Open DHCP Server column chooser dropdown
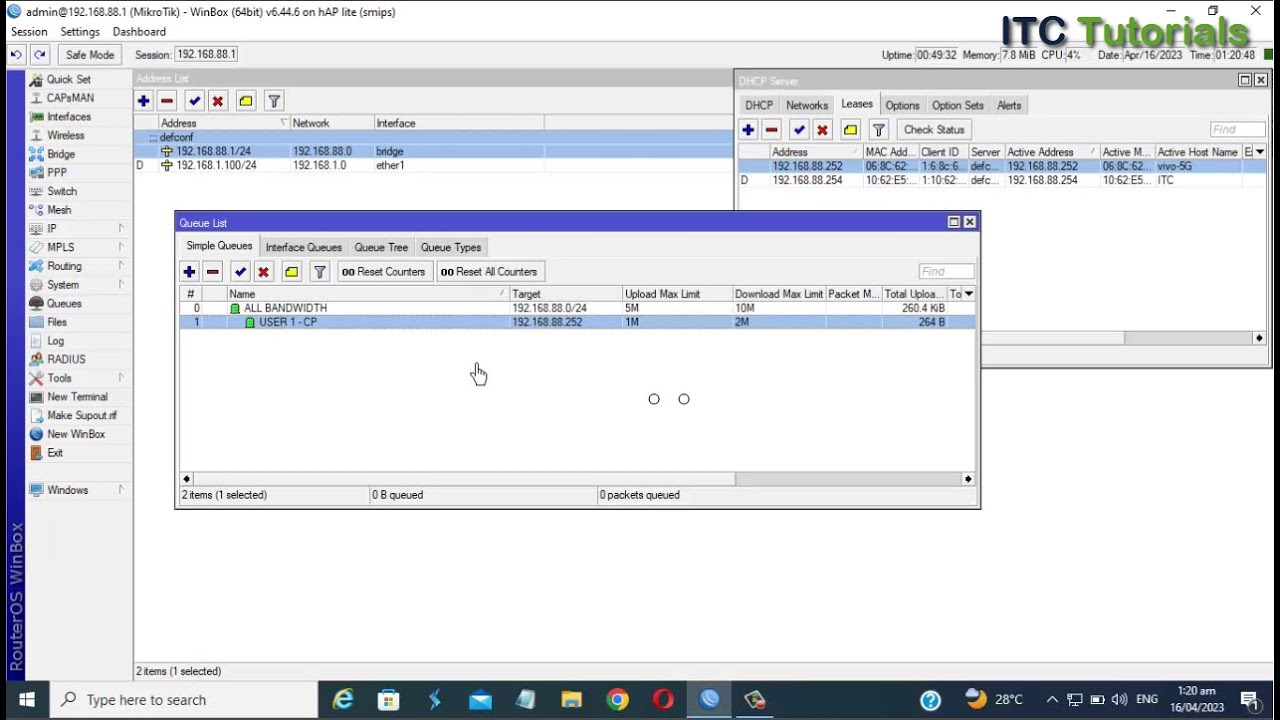This screenshot has width=1280, height=720. (1260, 152)
